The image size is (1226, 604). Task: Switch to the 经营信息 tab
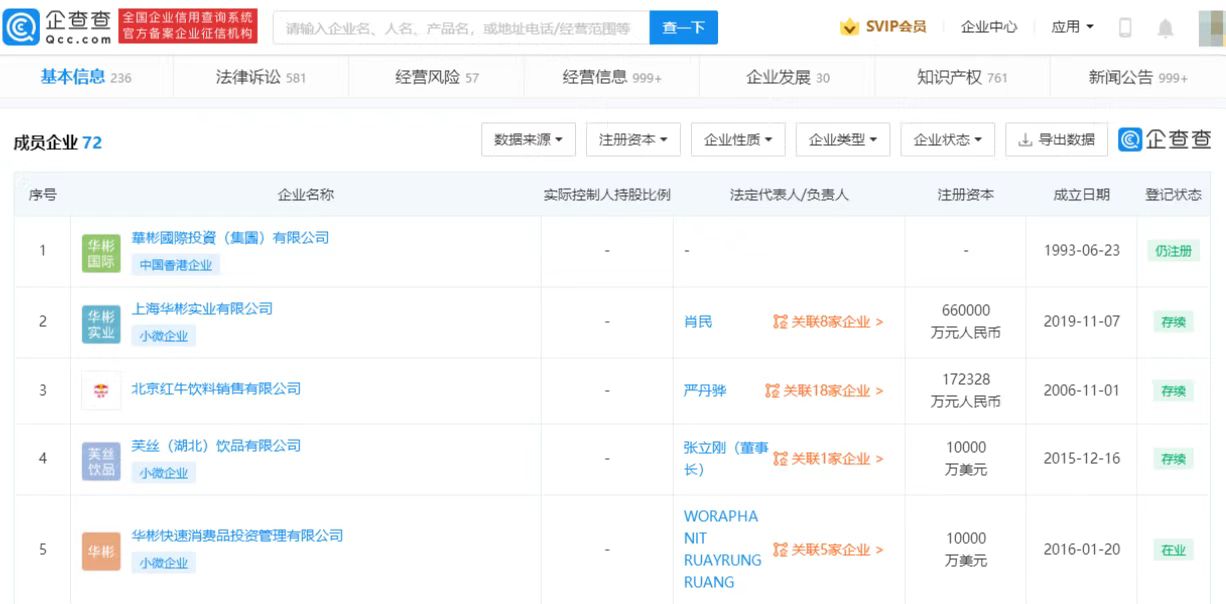click(x=612, y=77)
